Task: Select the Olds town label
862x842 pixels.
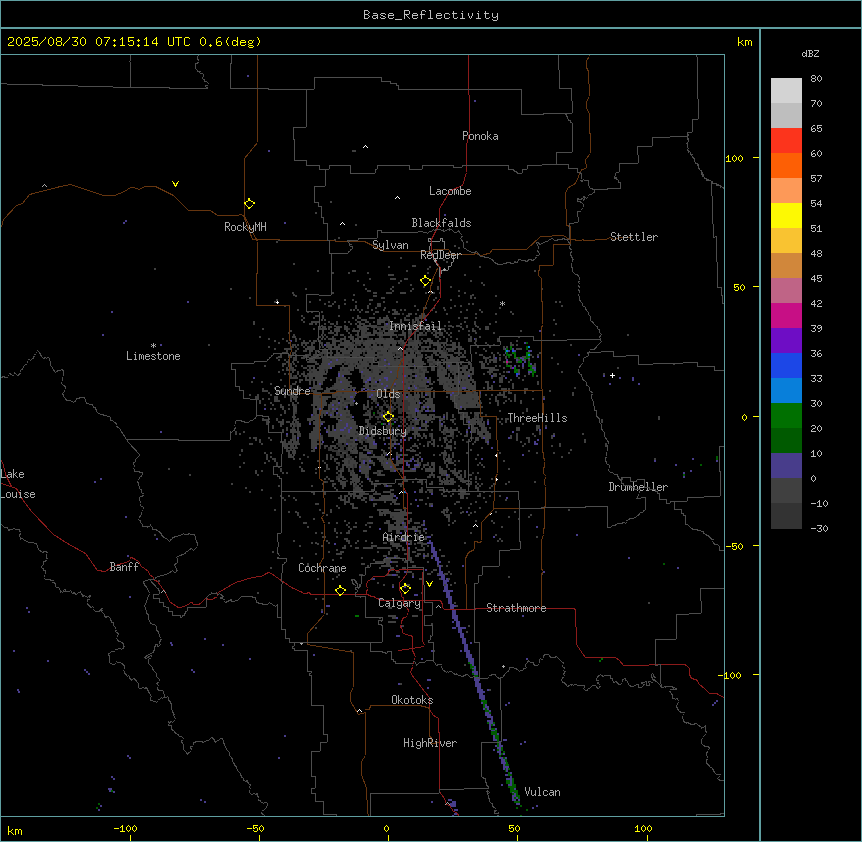Action: tap(388, 394)
